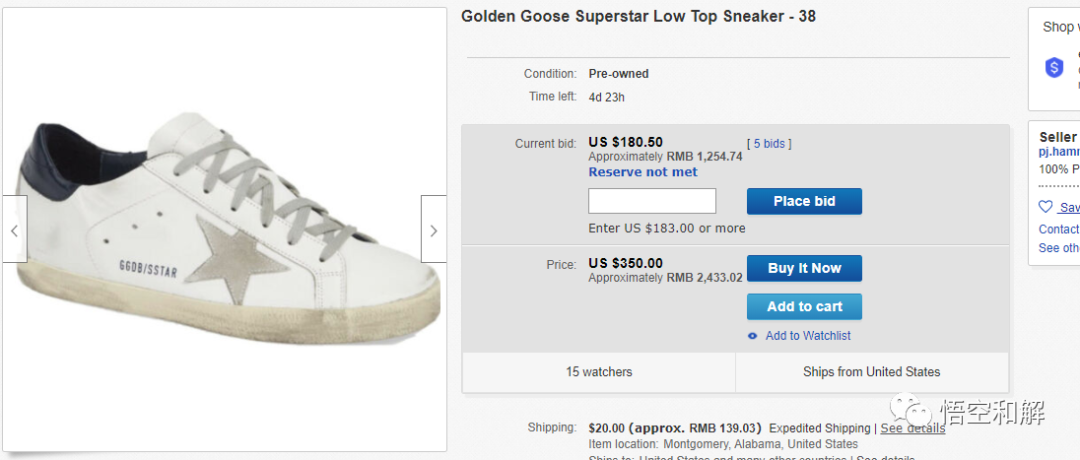The width and height of the screenshot is (1080, 460).
Task: Click the blue shield dollar icon
Action: 1054,67
